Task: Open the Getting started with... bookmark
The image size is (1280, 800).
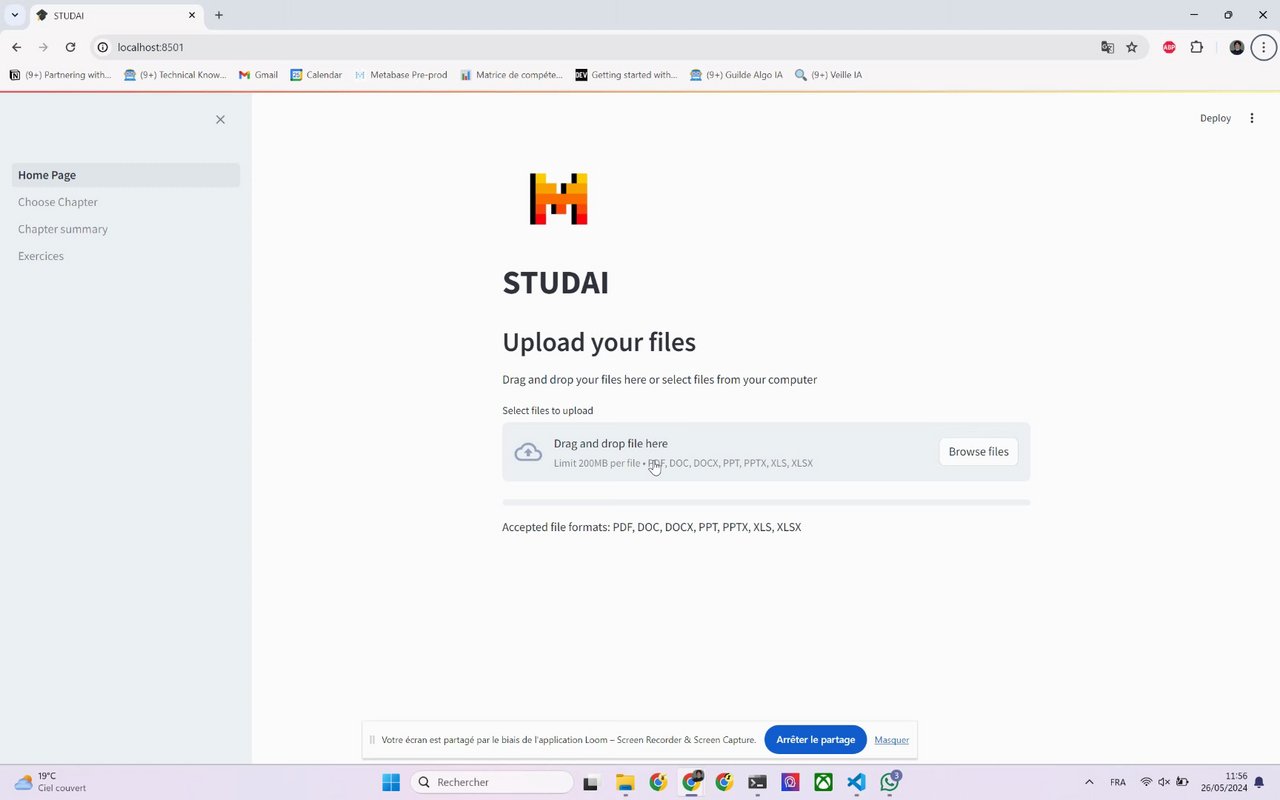Action: tap(627, 75)
